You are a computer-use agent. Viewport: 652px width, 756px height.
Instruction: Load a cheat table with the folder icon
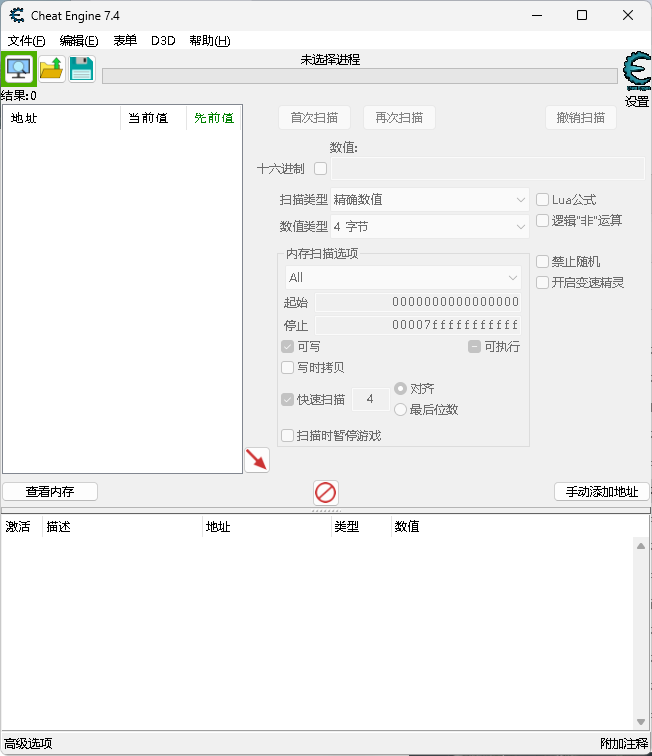(x=52, y=69)
